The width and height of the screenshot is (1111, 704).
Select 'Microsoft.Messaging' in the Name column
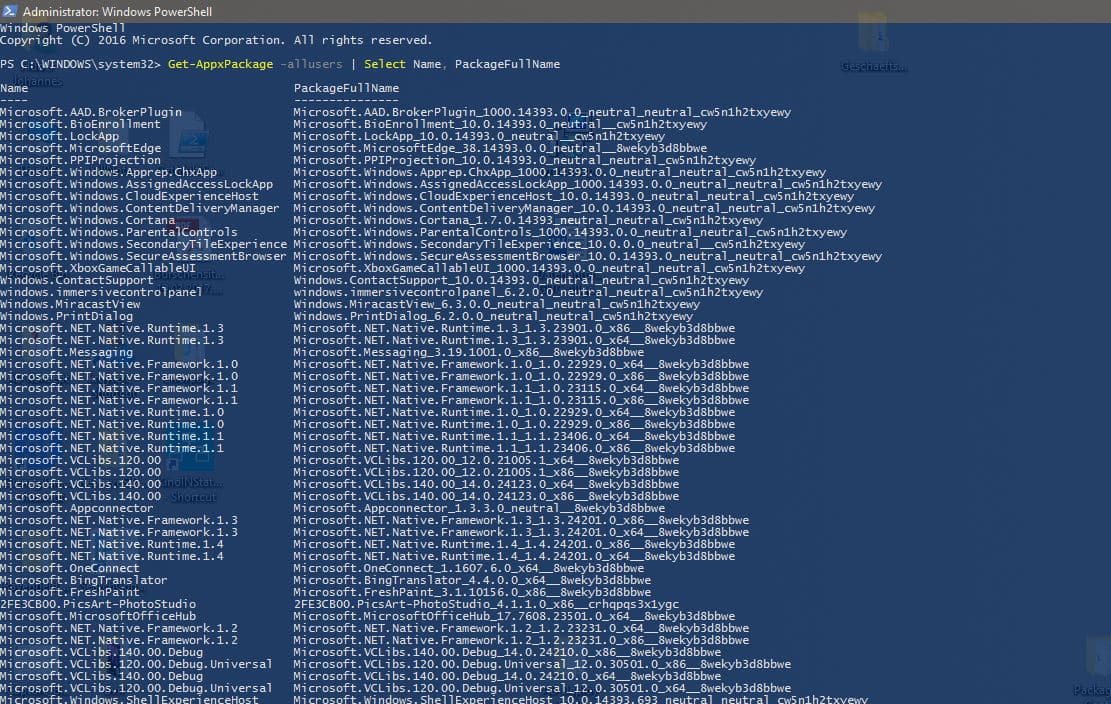pyautogui.click(x=67, y=352)
